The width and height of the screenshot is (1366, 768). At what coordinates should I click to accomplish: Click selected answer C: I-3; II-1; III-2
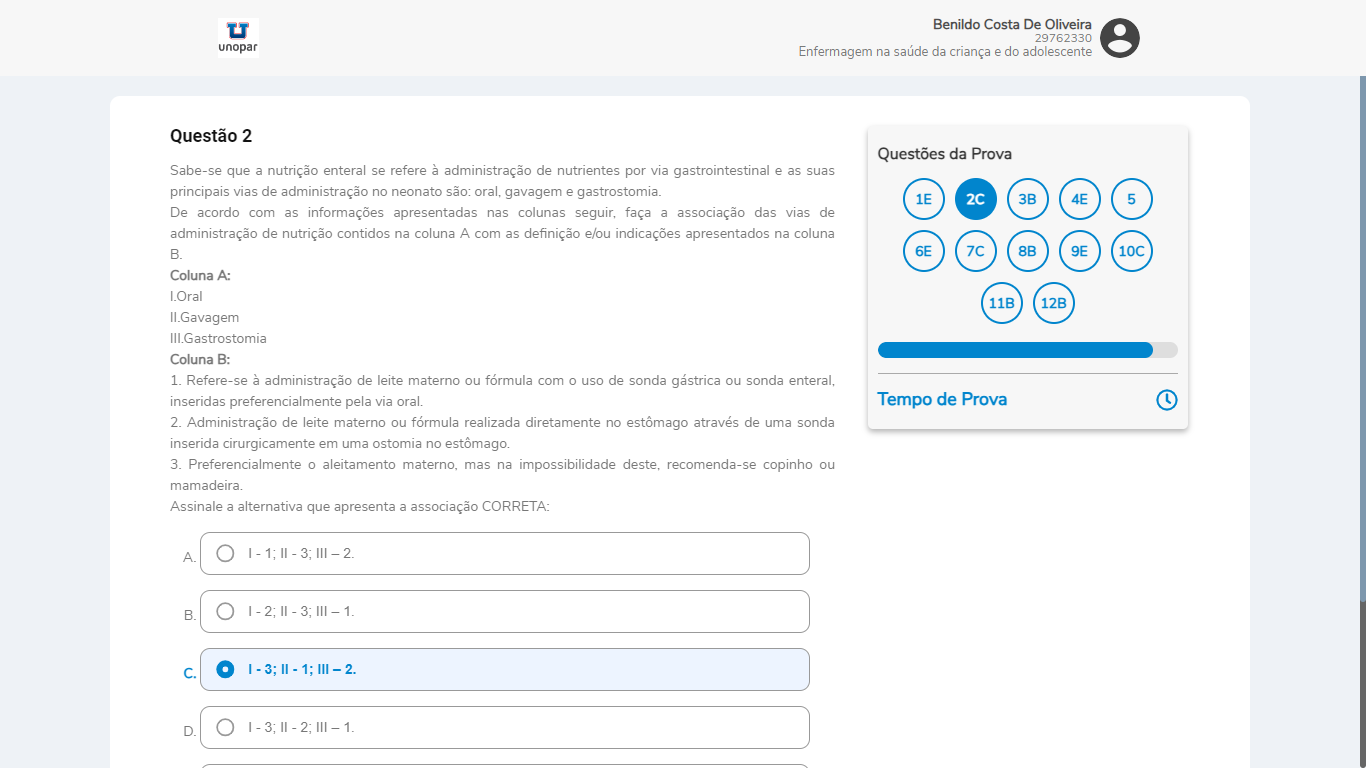[x=226, y=669]
